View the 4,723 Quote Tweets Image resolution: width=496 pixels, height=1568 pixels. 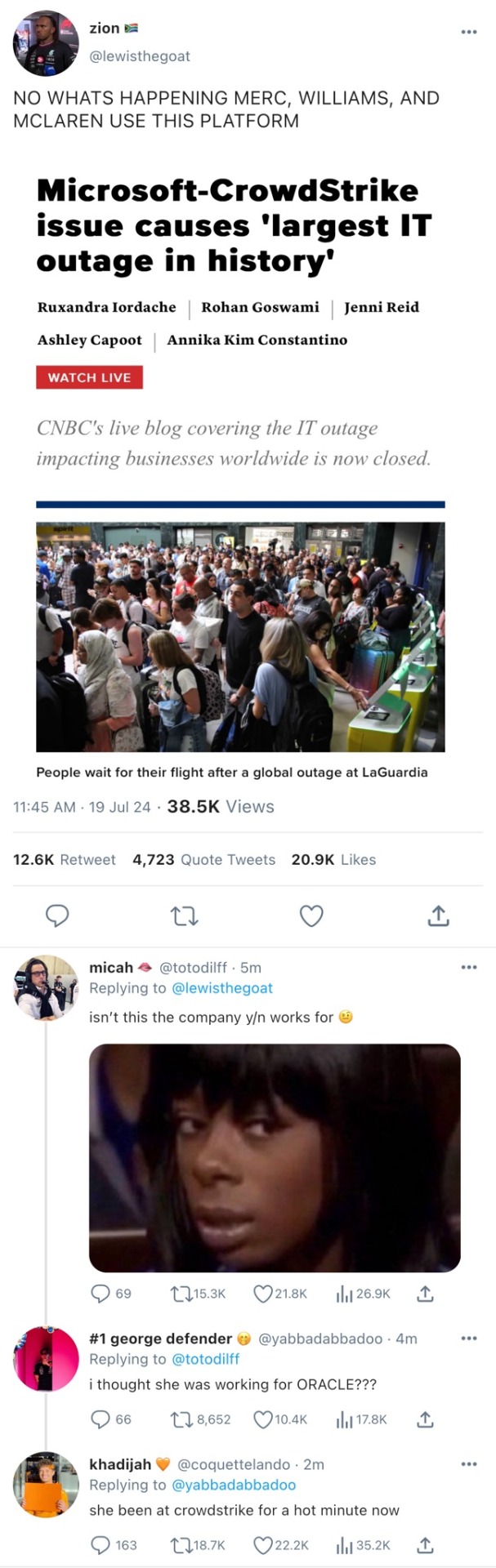[x=203, y=859]
